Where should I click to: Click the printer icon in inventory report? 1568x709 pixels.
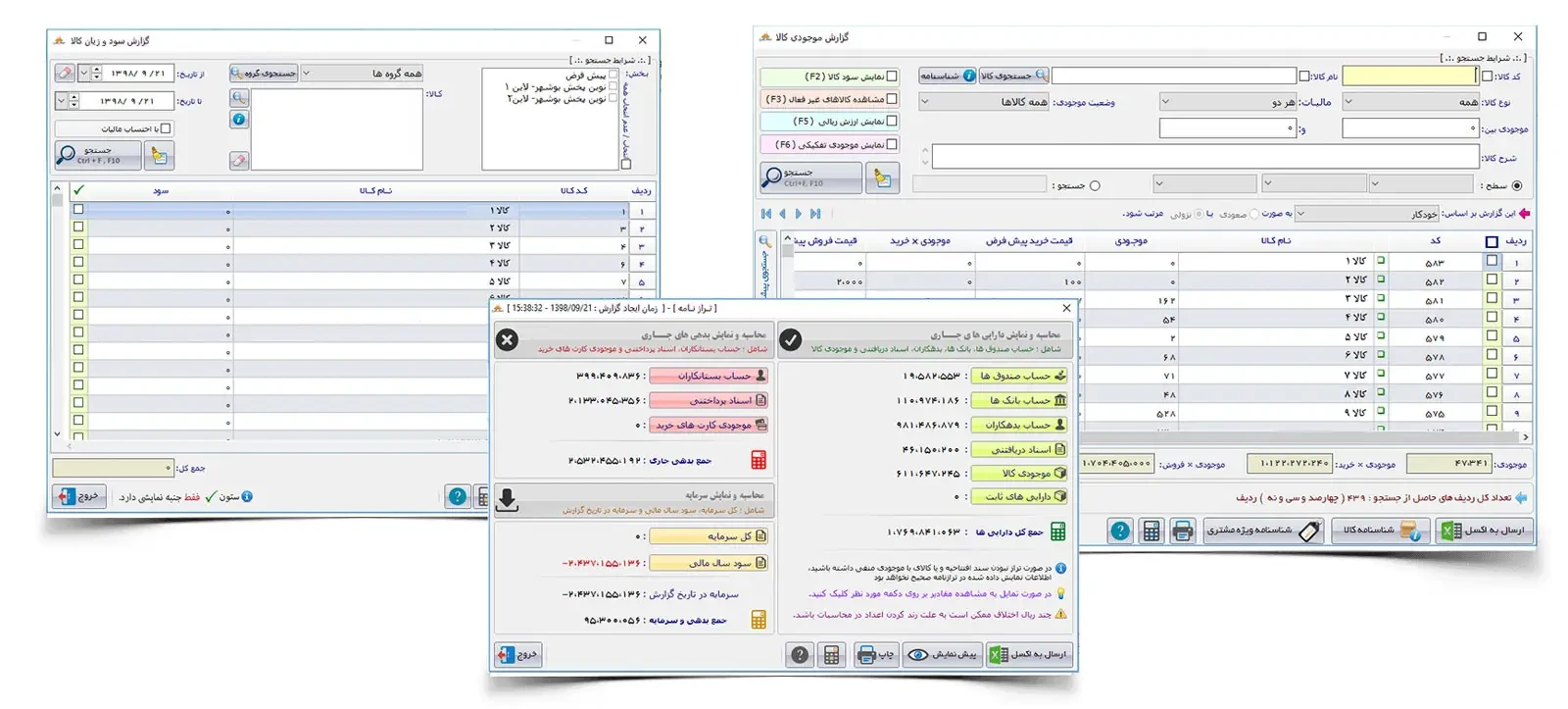point(1182,532)
